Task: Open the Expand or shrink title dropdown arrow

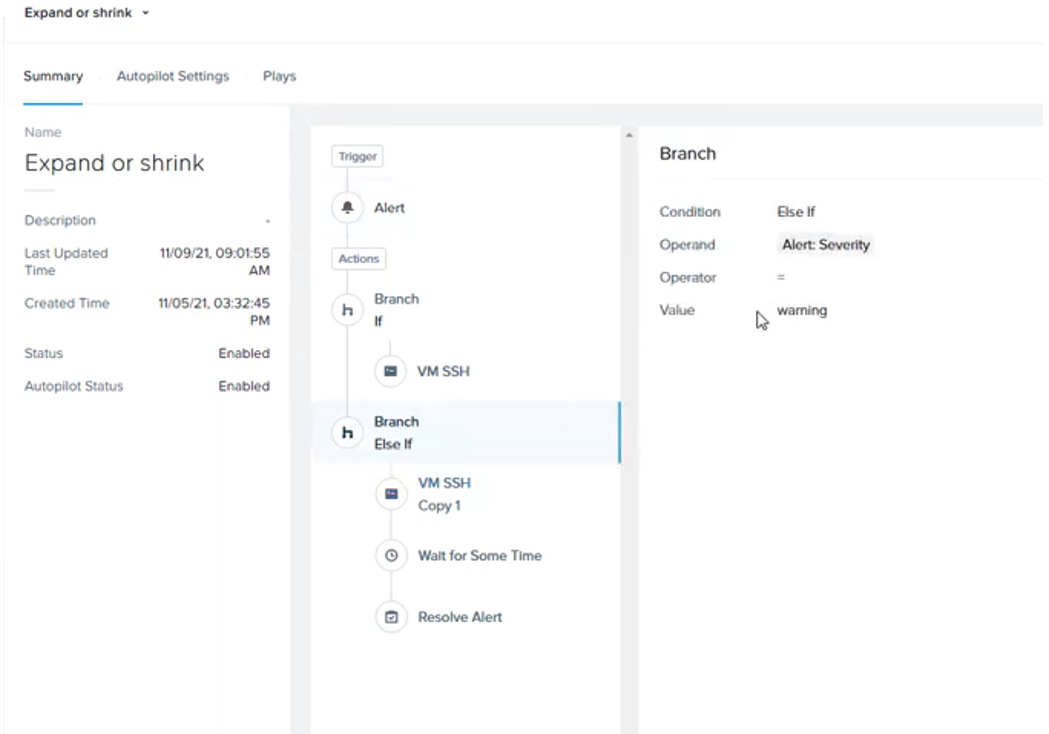Action: (x=145, y=13)
